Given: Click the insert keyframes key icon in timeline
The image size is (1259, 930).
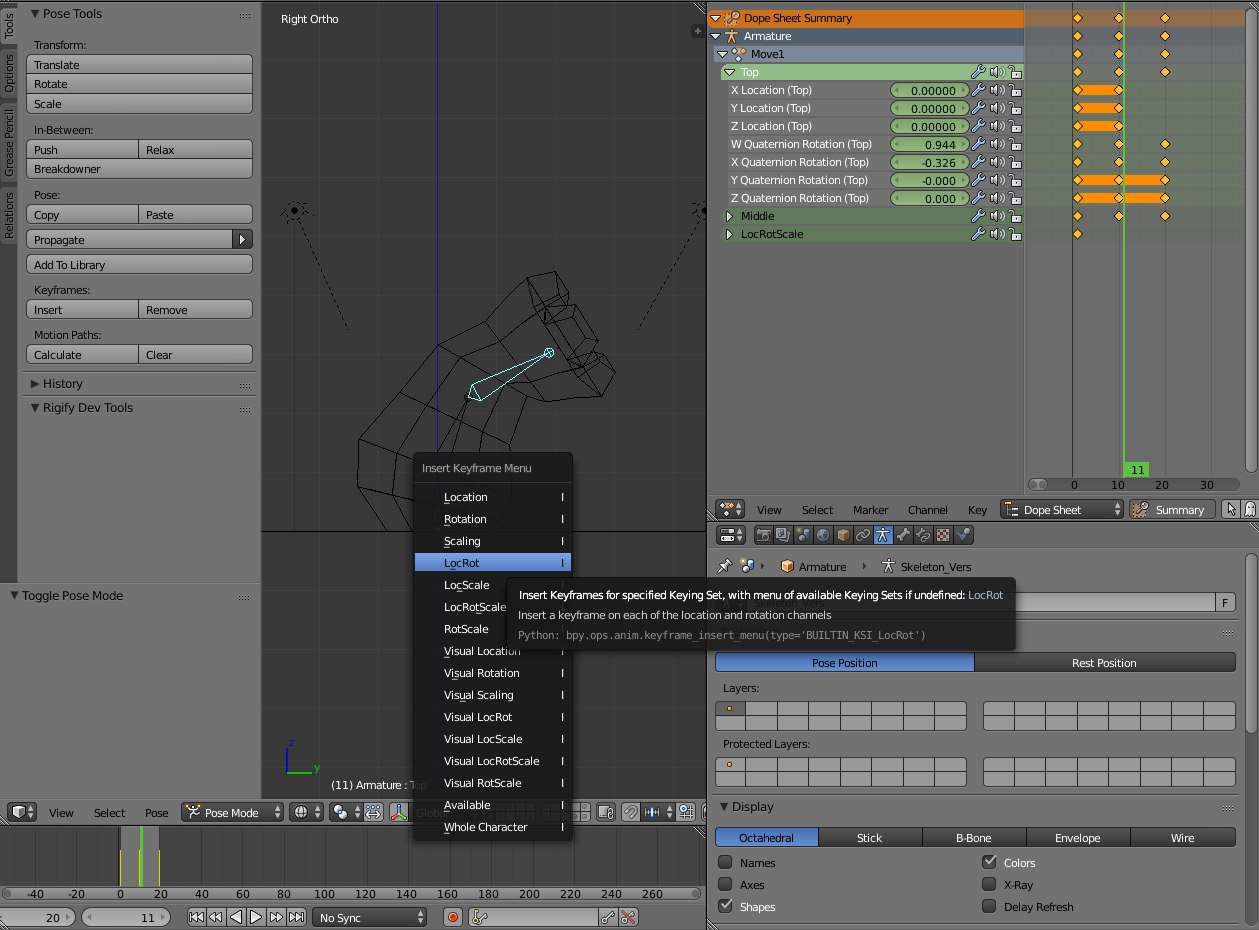Looking at the screenshot, I should (608, 917).
